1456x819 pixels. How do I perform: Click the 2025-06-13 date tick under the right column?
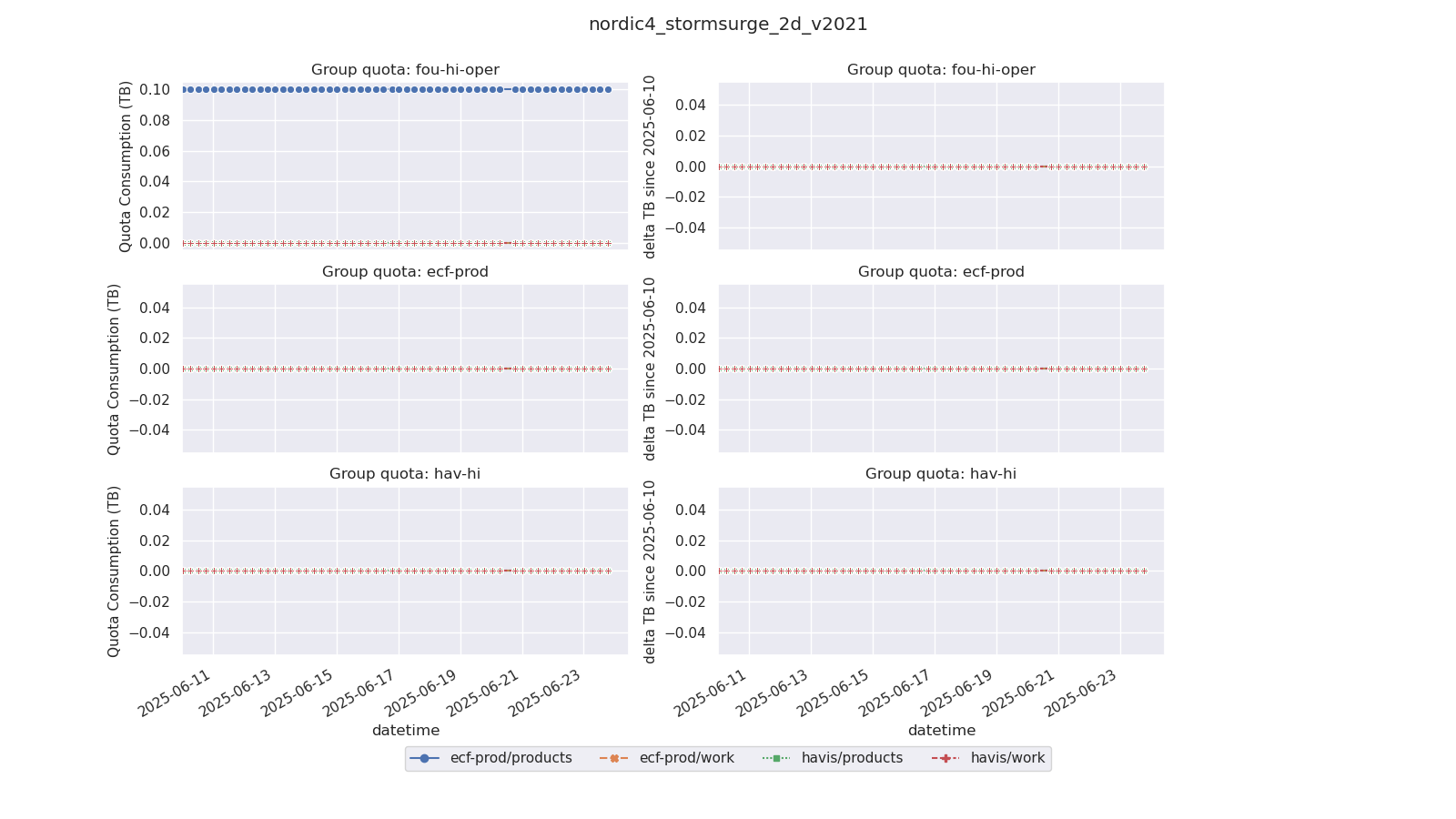(773, 693)
